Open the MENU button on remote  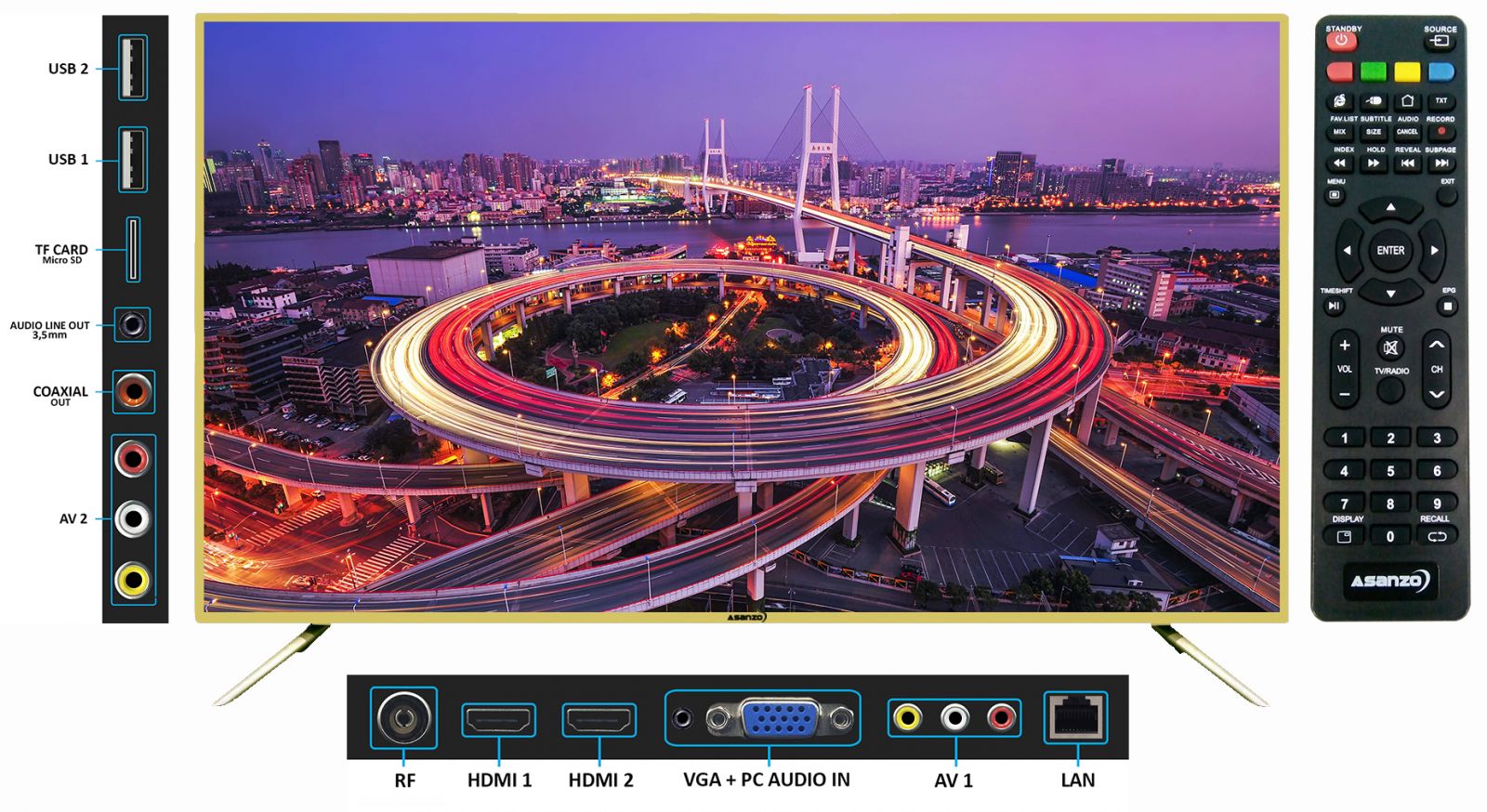1336,195
